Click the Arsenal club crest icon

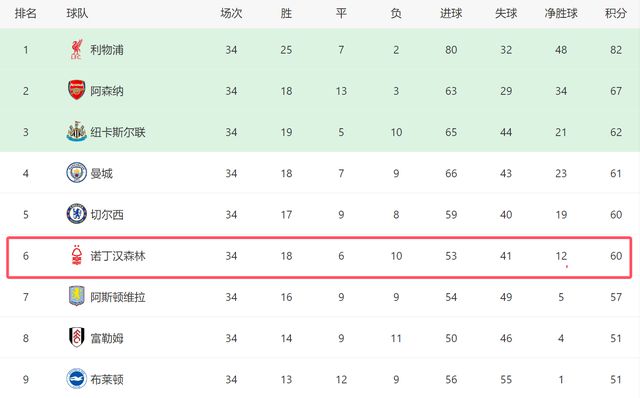pos(76,90)
